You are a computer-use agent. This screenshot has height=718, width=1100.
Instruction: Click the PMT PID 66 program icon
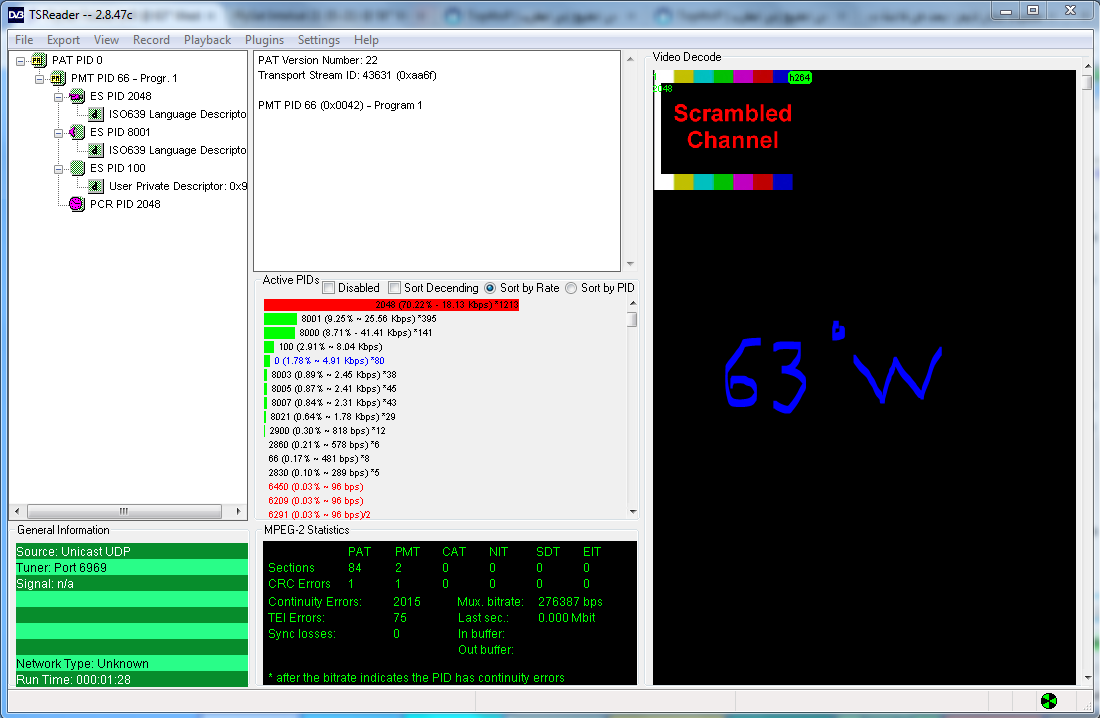tap(59, 78)
